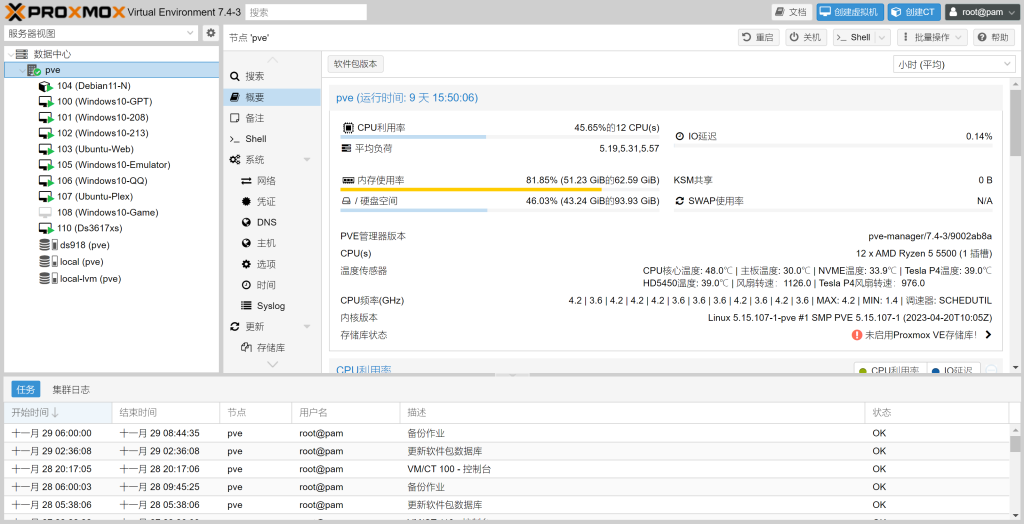Toggle CPU利用率 chart legend

point(889,370)
